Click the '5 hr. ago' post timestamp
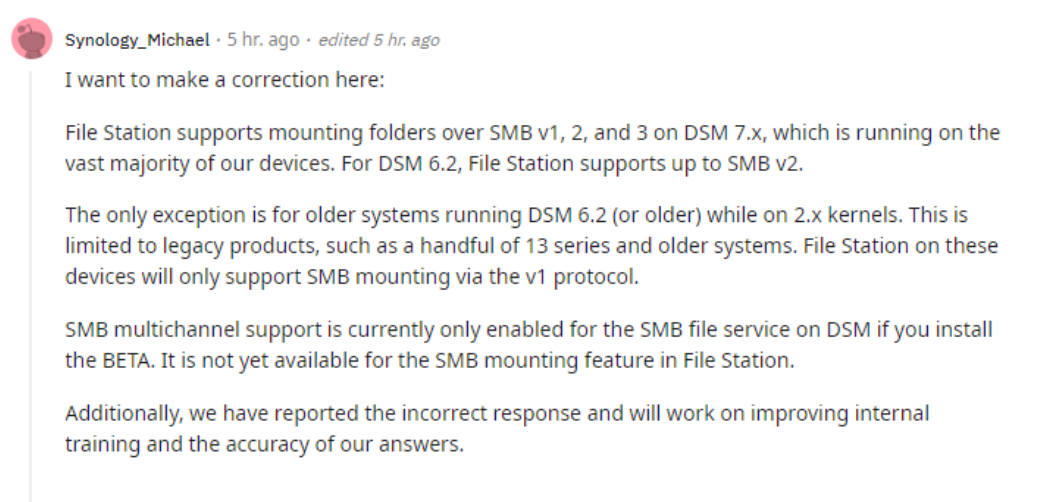This screenshot has width=1041, height=502. click(264, 40)
